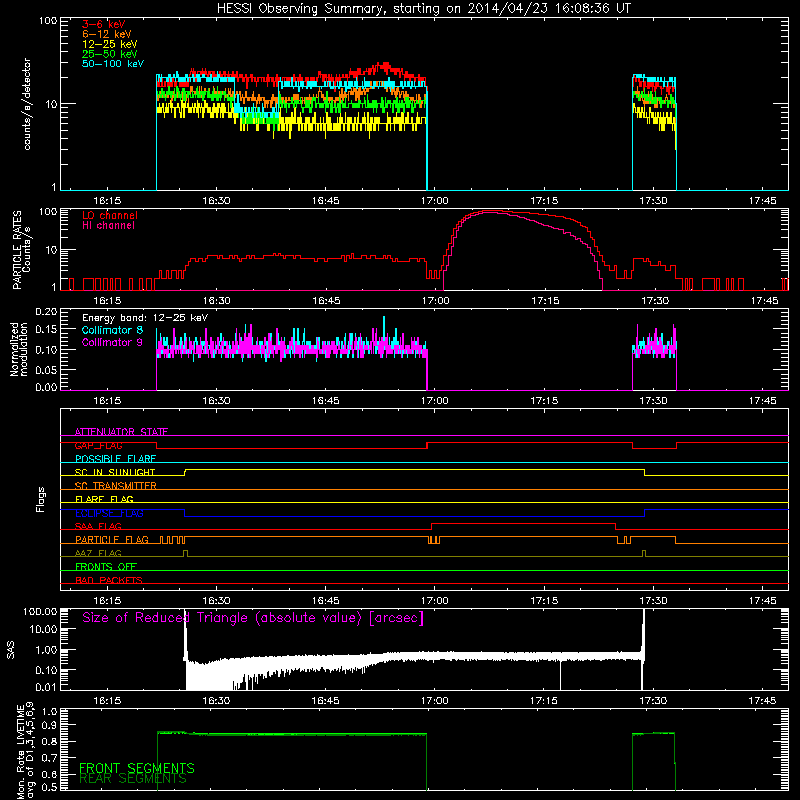Click the 'POSSIBLE_FLARE' flag label

coord(115,459)
